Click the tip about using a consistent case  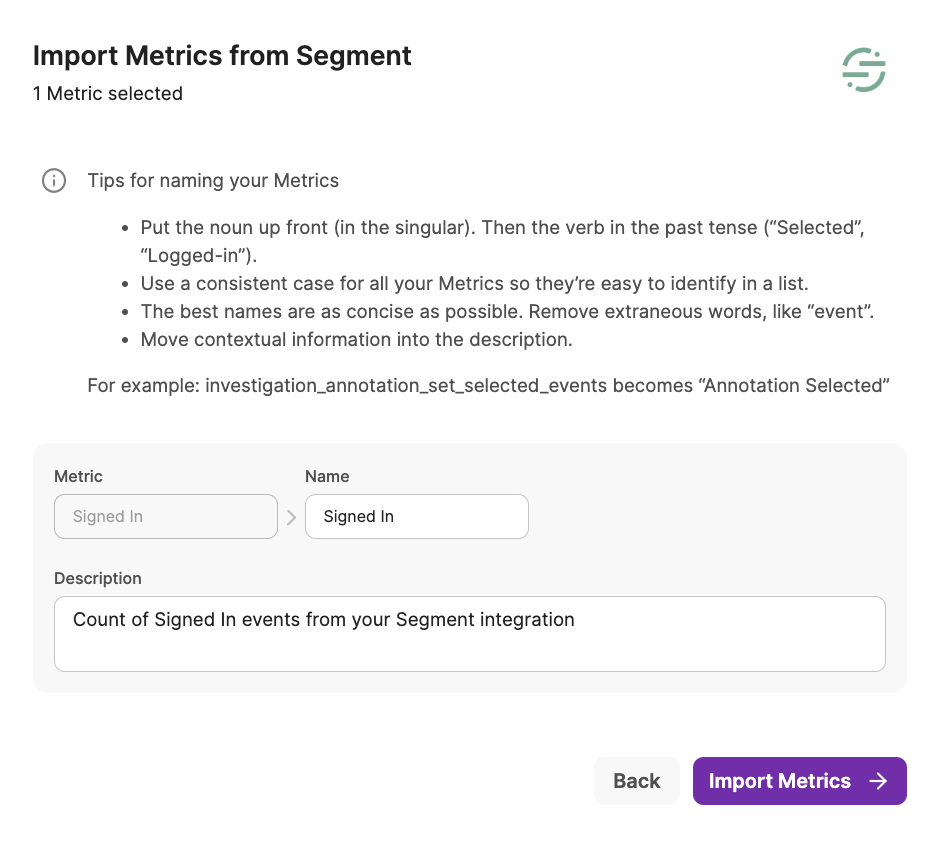[x=474, y=284]
